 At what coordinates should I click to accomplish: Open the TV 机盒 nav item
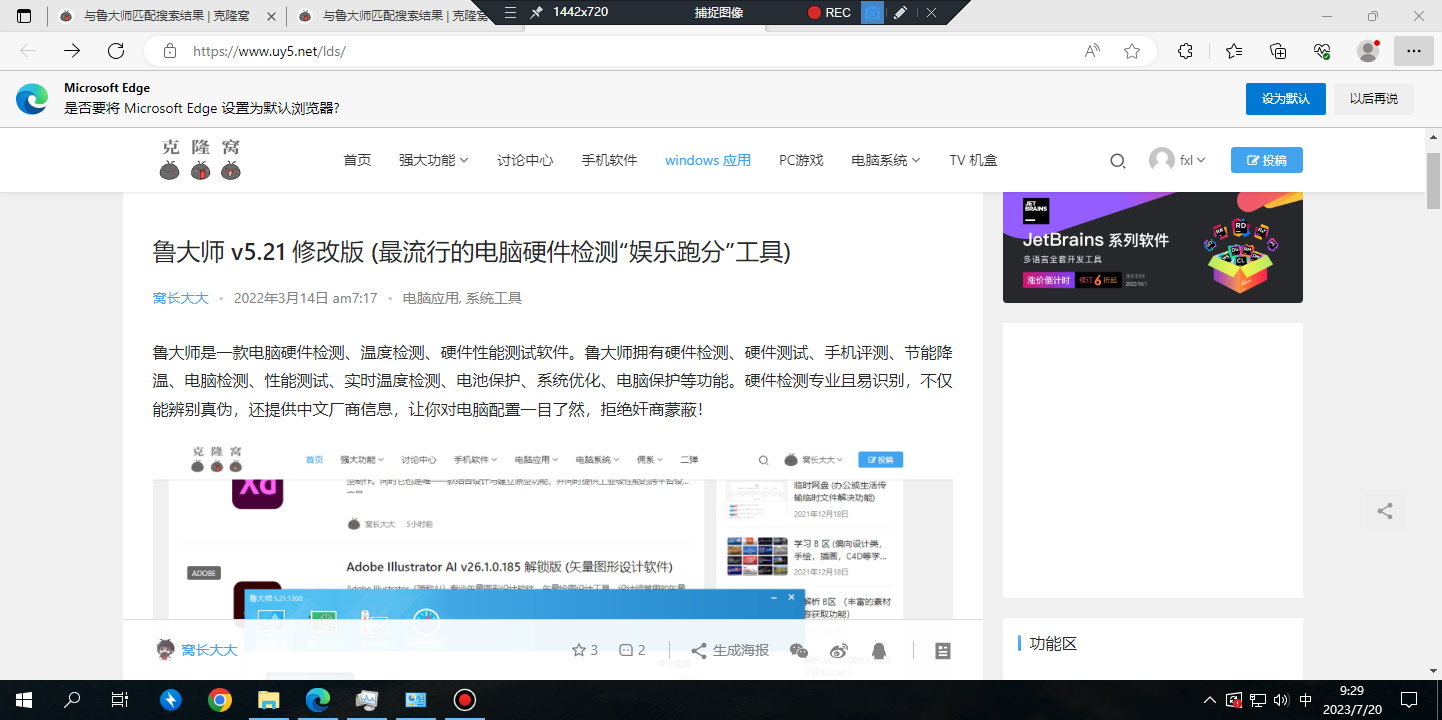pyautogui.click(x=973, y=160)
